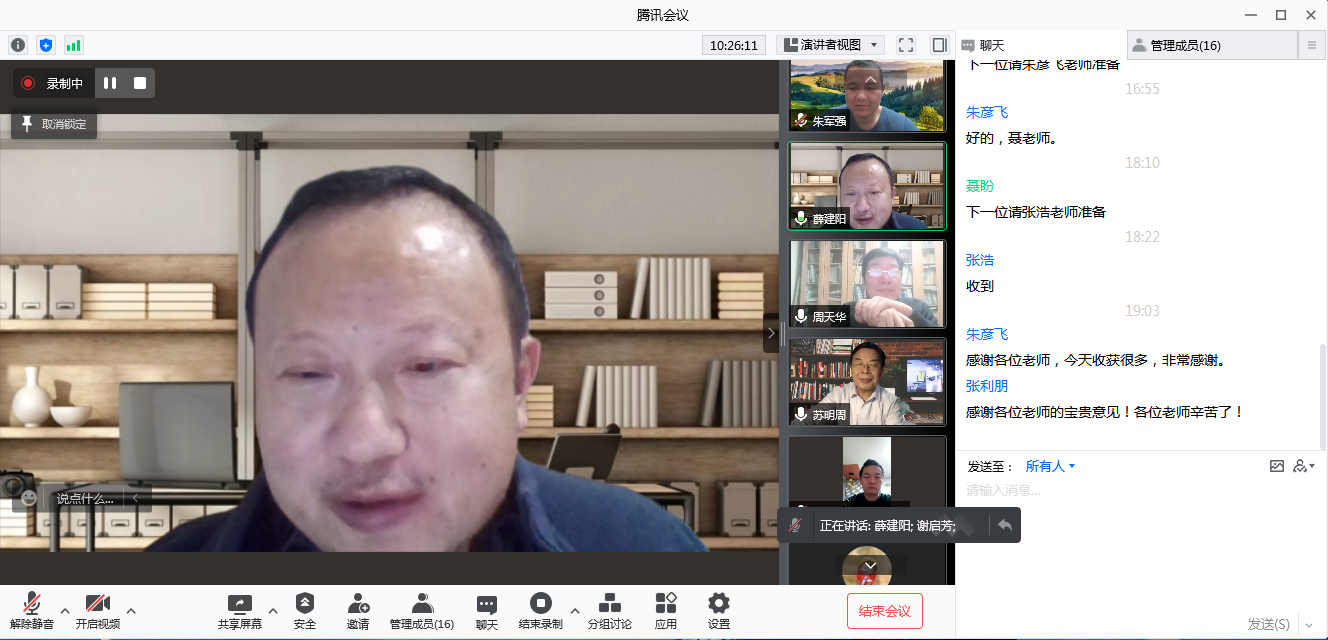Pause the recording
Screen dimensions: 1328x640
(x=110, y=83)
